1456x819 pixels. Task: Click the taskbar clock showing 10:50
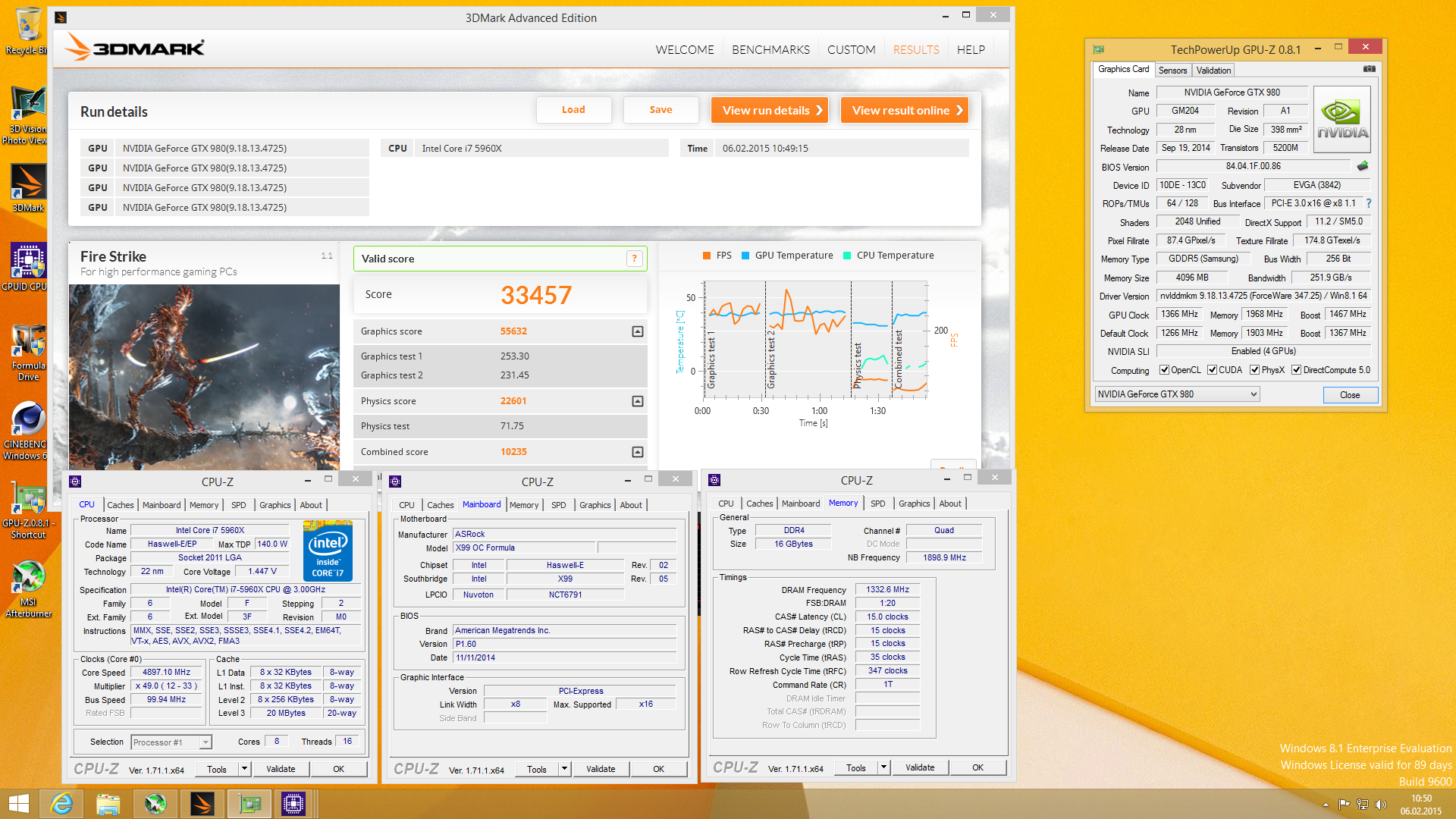pyautogui.click(x=1421, y=805)
